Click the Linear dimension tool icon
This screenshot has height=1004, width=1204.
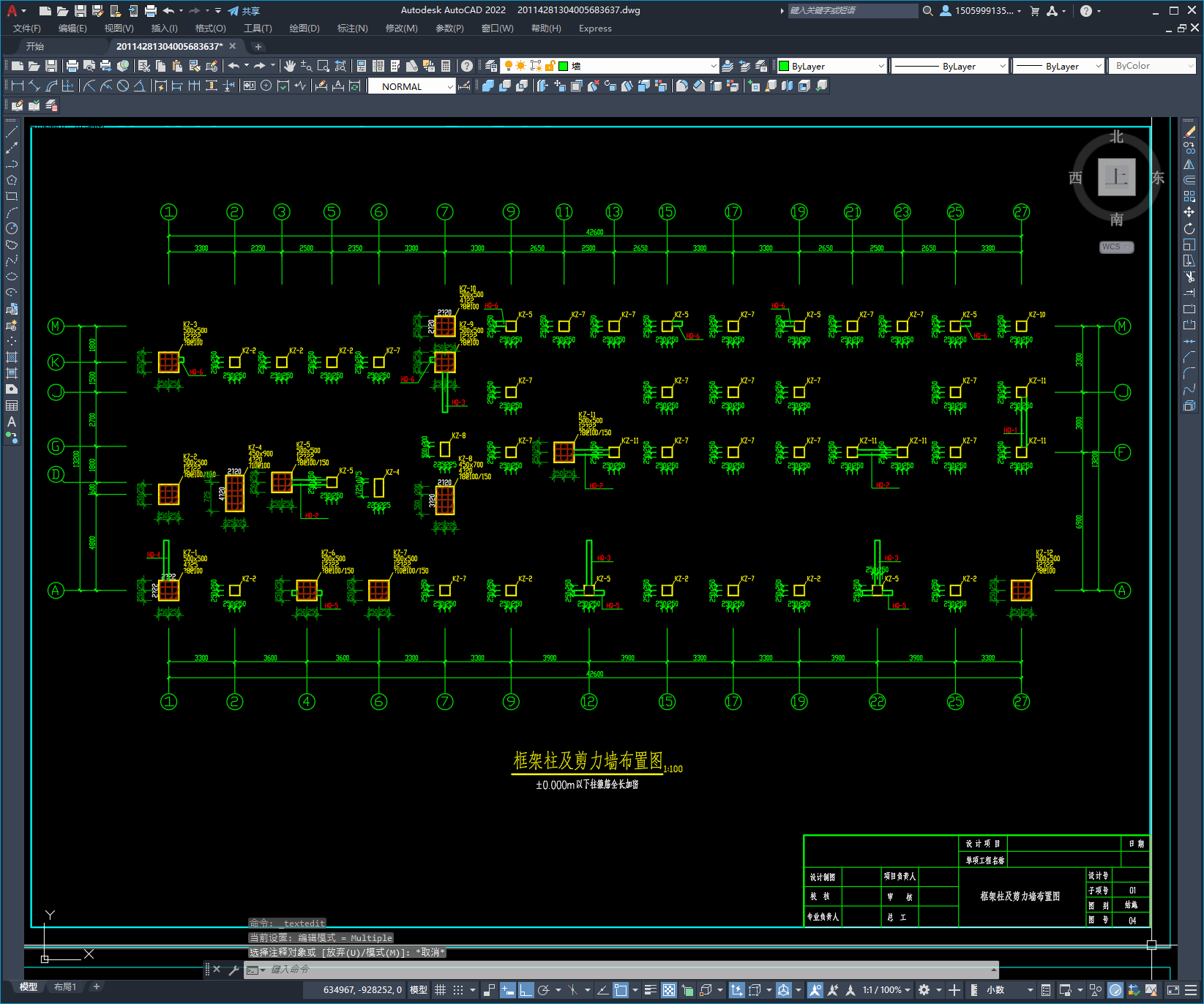click(x=18, y=86)
